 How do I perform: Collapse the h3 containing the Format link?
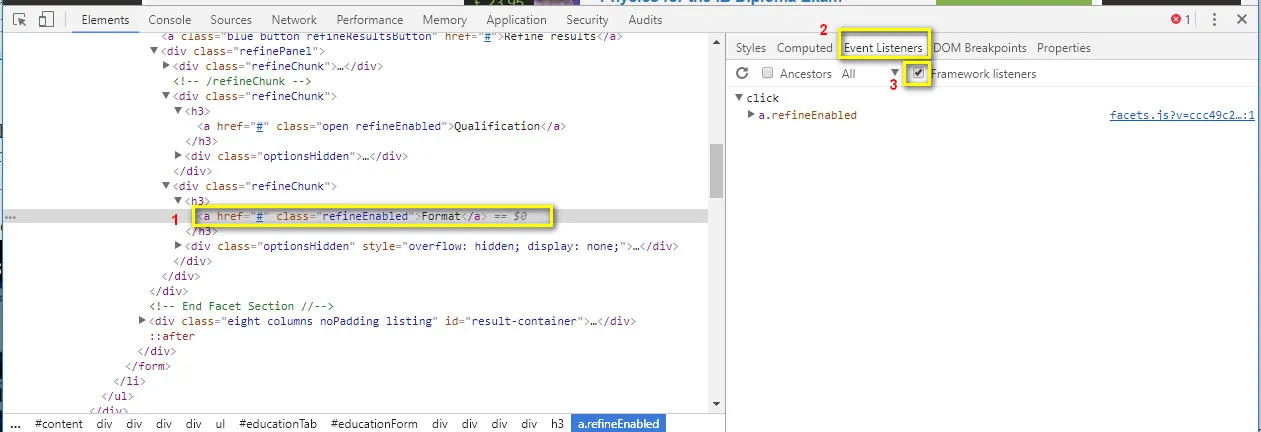(179, 201)
